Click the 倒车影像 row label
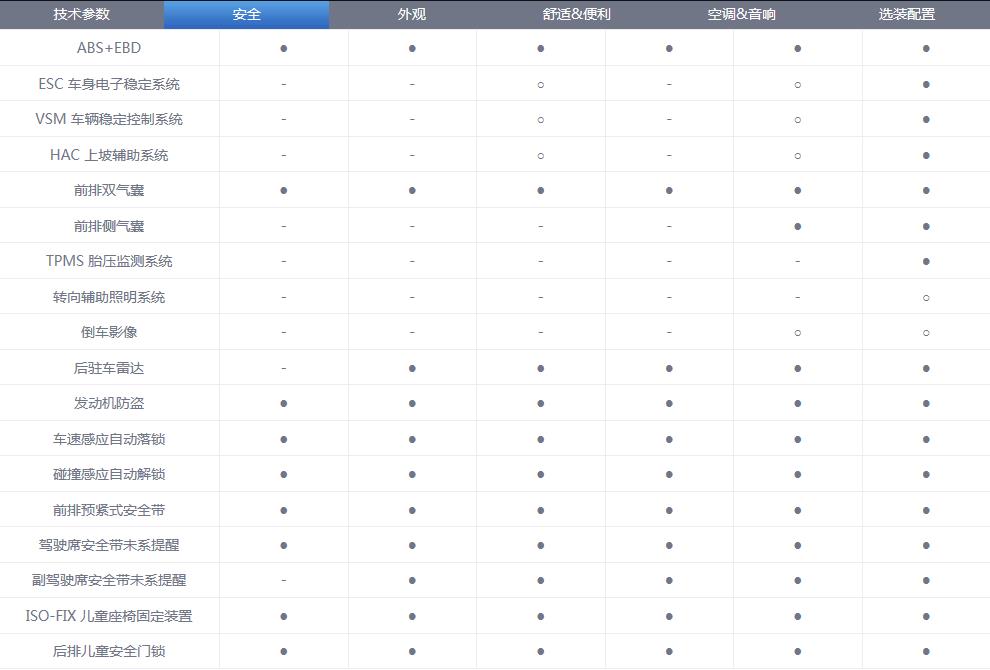The width and height of the screenshot is (990, 670). [x=109, y=332]
